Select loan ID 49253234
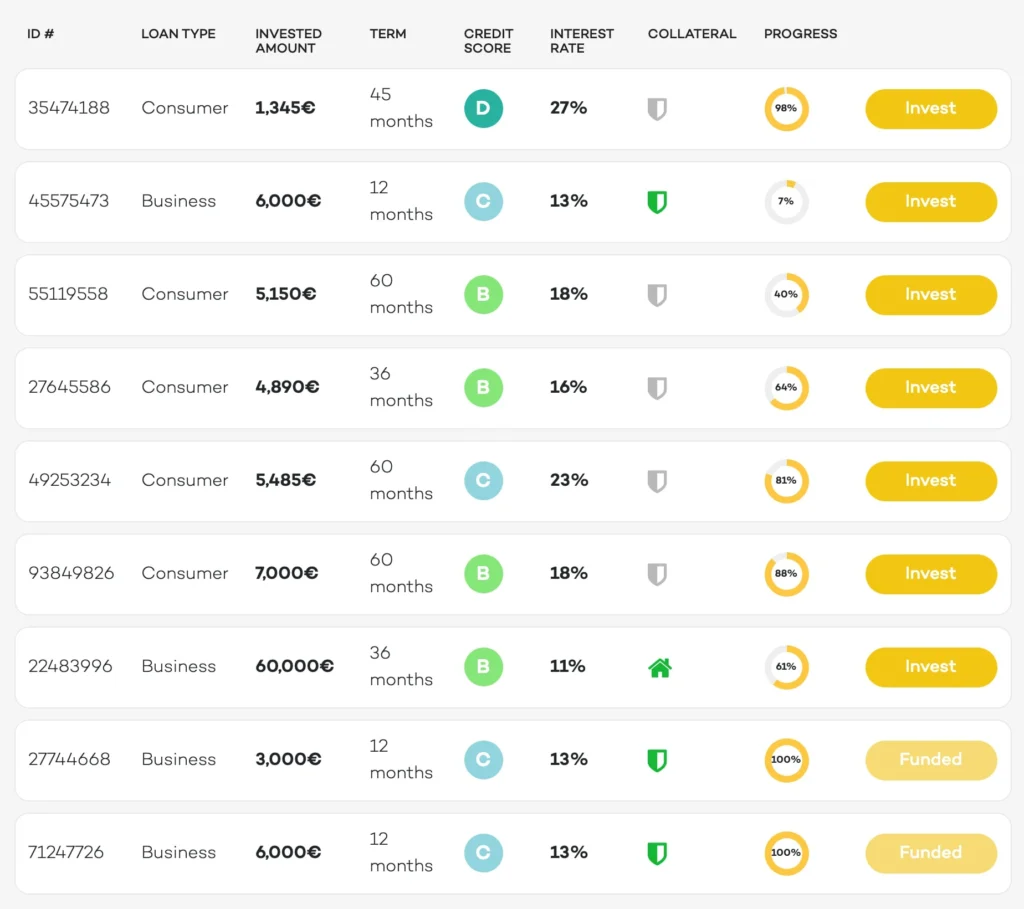1024x909 pixels. click(69, 480)
